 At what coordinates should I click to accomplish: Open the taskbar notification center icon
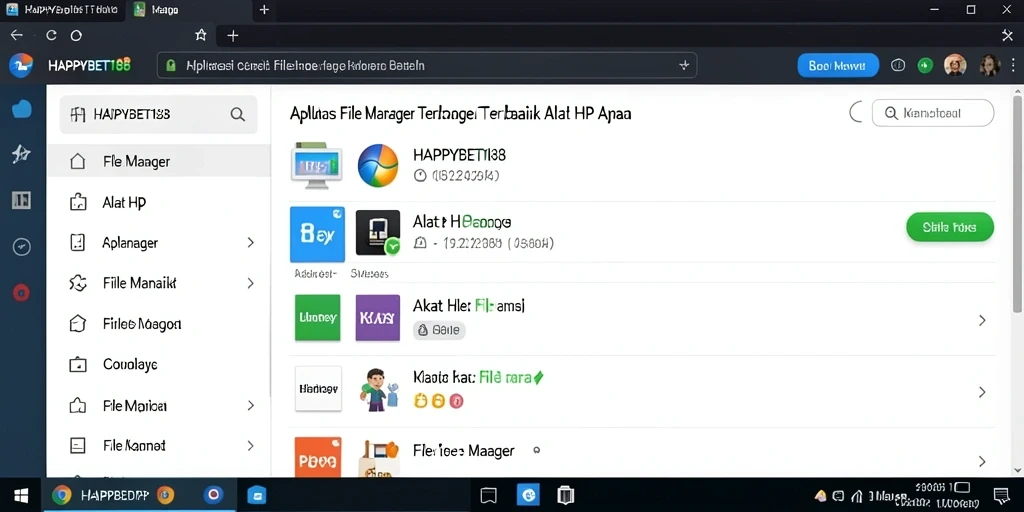coord(1000,495)
